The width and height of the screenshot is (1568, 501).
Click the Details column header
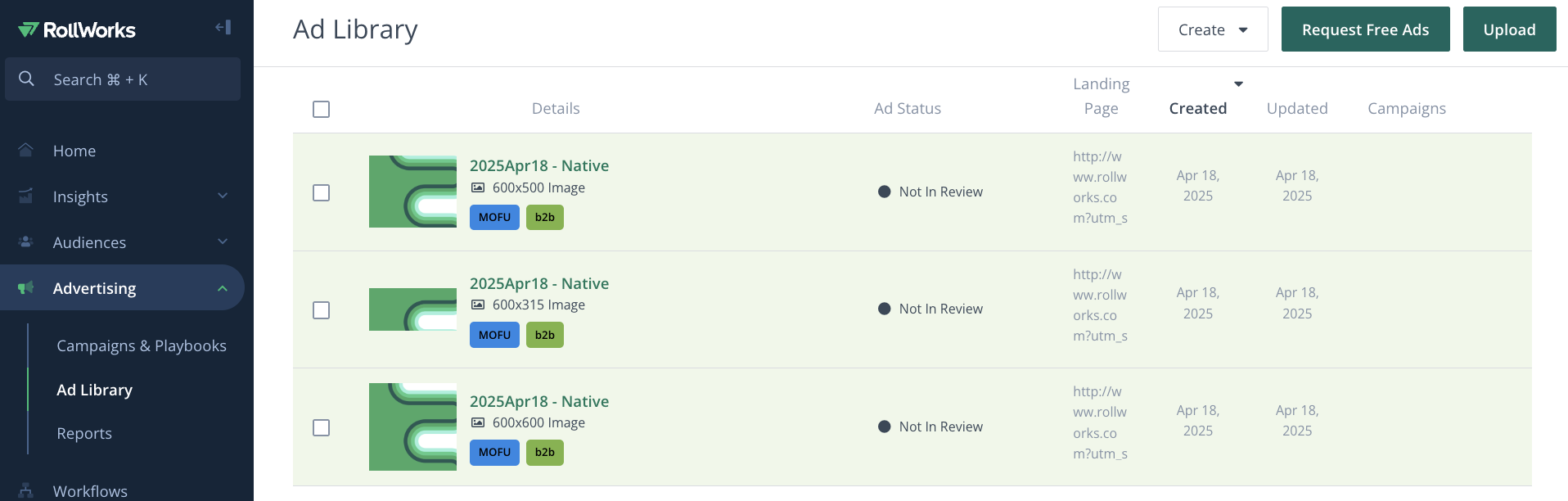click(556, 108)
